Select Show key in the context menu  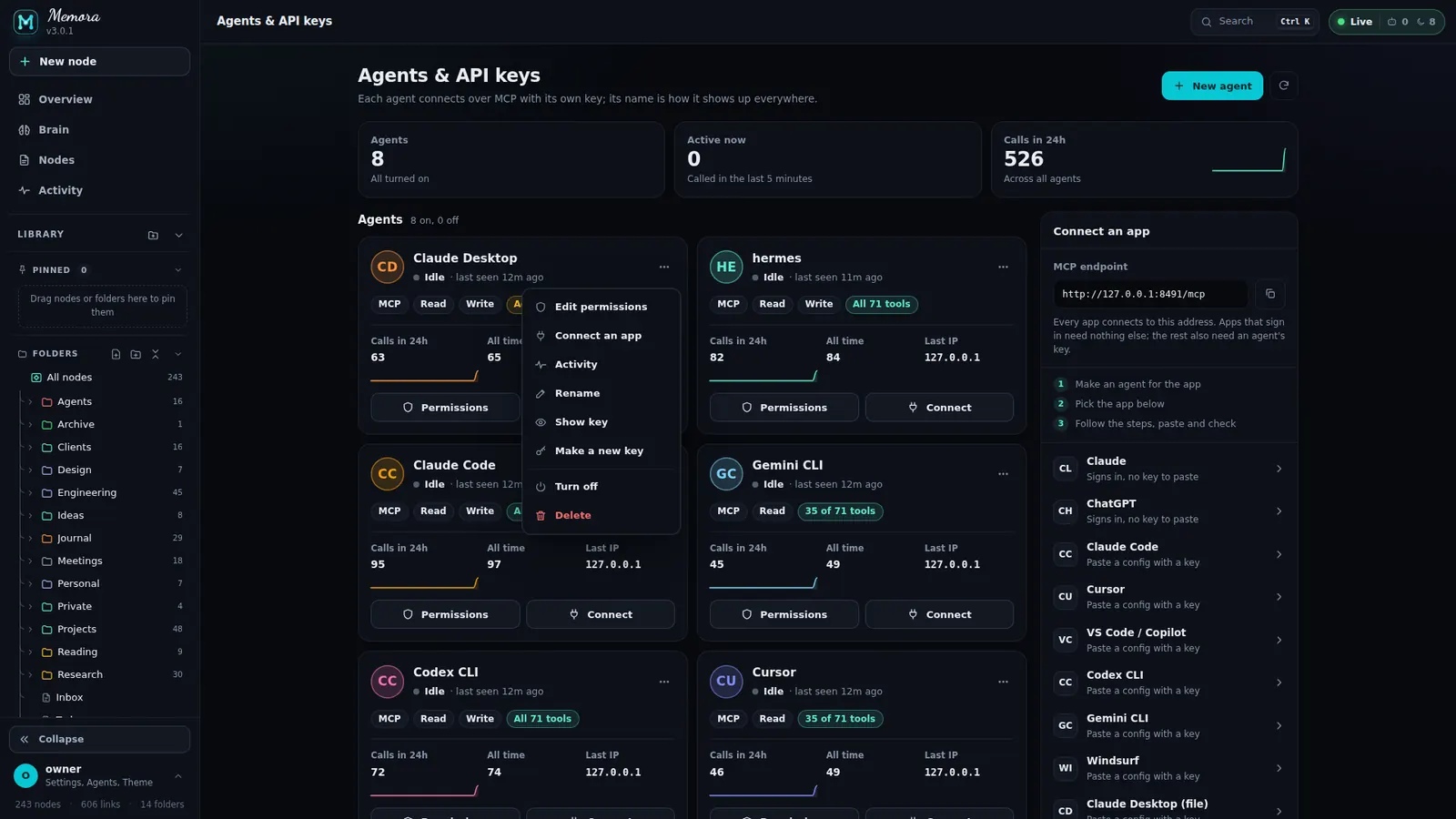[x=601, y=422]
